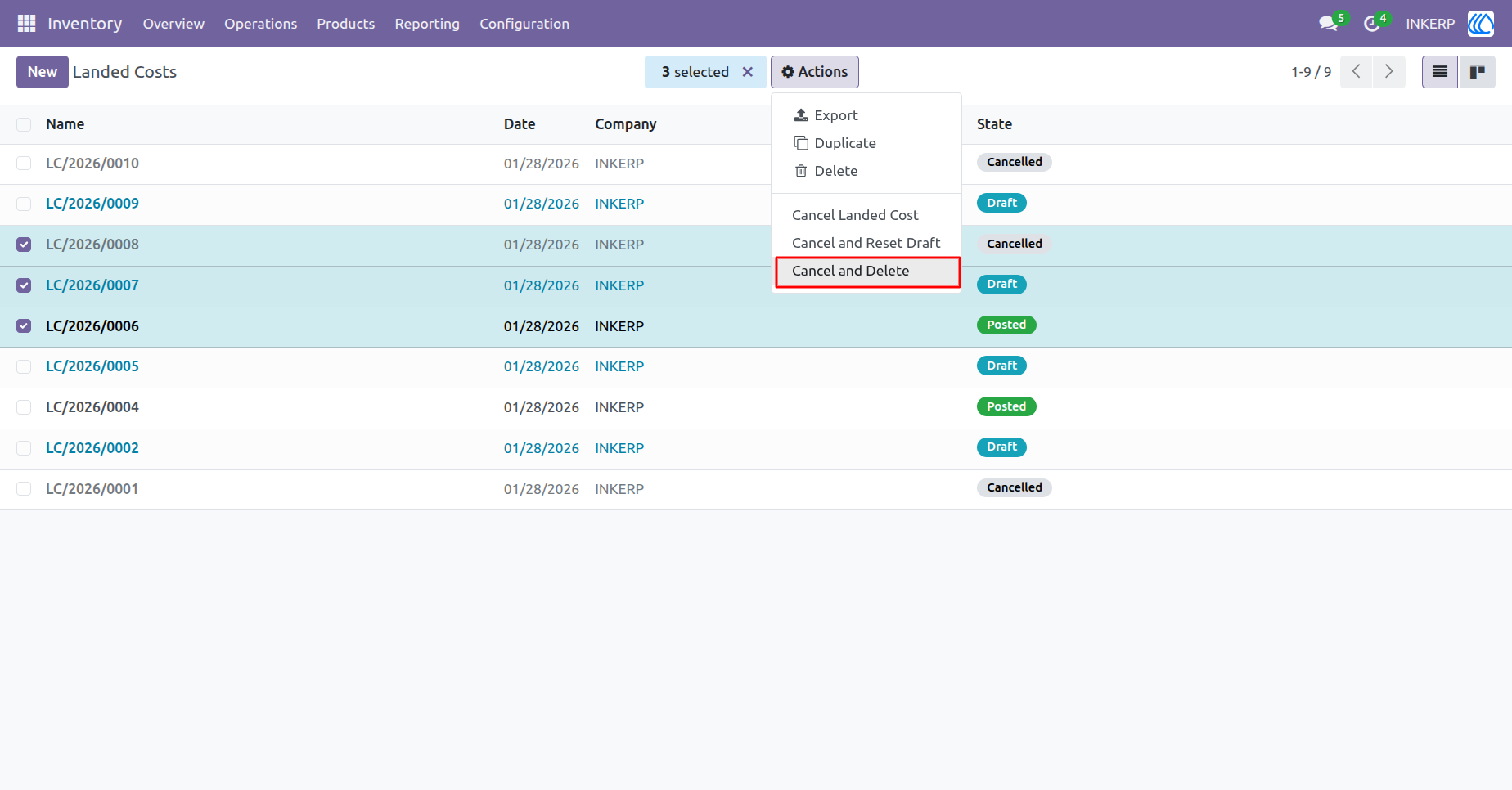Open record LC/2026/0001
The image size is (1512, 790).
click(92, 489)
